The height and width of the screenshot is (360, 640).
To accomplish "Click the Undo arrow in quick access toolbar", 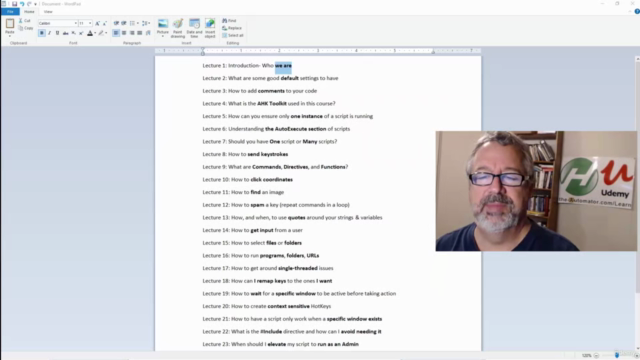I will (x=22, y=4).
